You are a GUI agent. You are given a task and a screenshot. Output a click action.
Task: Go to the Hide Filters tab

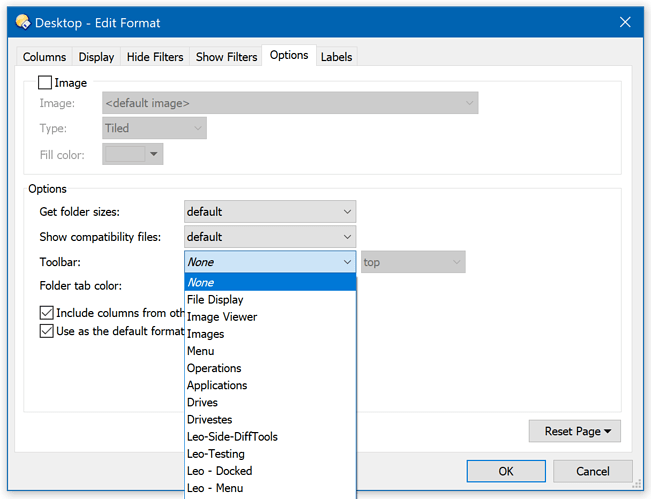click(x=154, y=57)
